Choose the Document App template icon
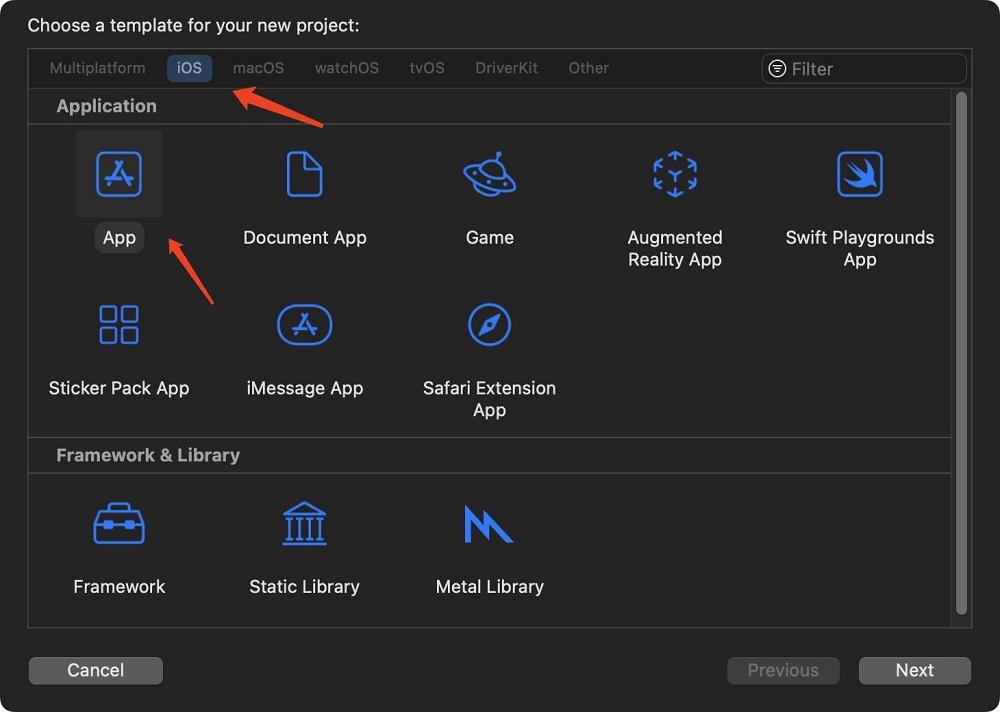1000x712 pixels. coord(304,174)
